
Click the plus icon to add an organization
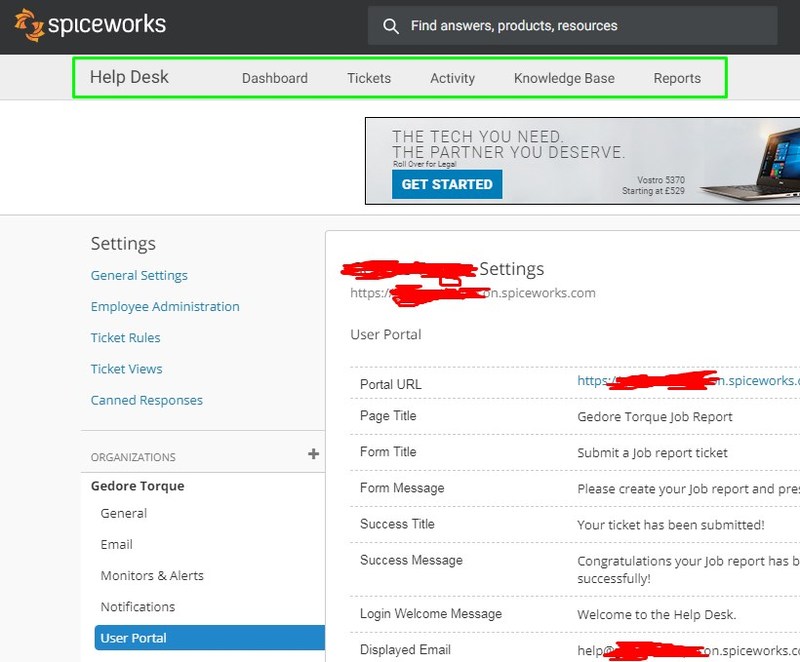tap(313, 453)
